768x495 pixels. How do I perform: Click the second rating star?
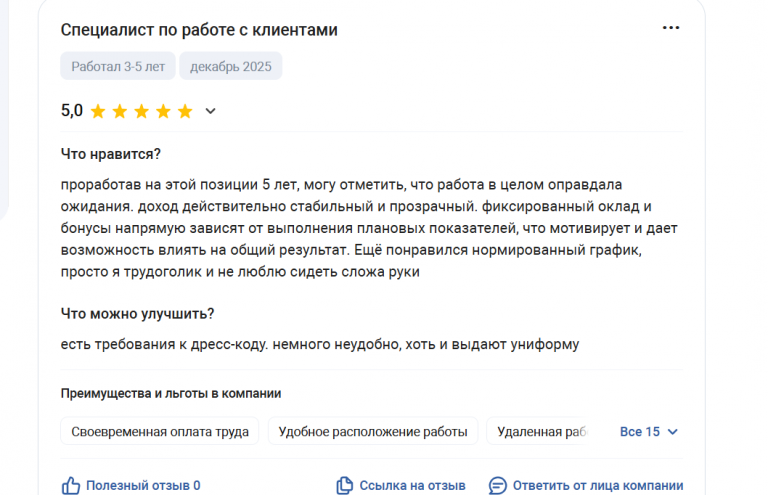120,111
